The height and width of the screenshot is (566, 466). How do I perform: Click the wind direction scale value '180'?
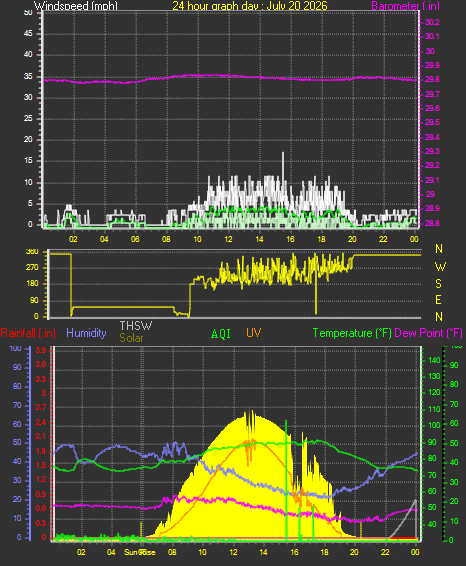(32, 284)
